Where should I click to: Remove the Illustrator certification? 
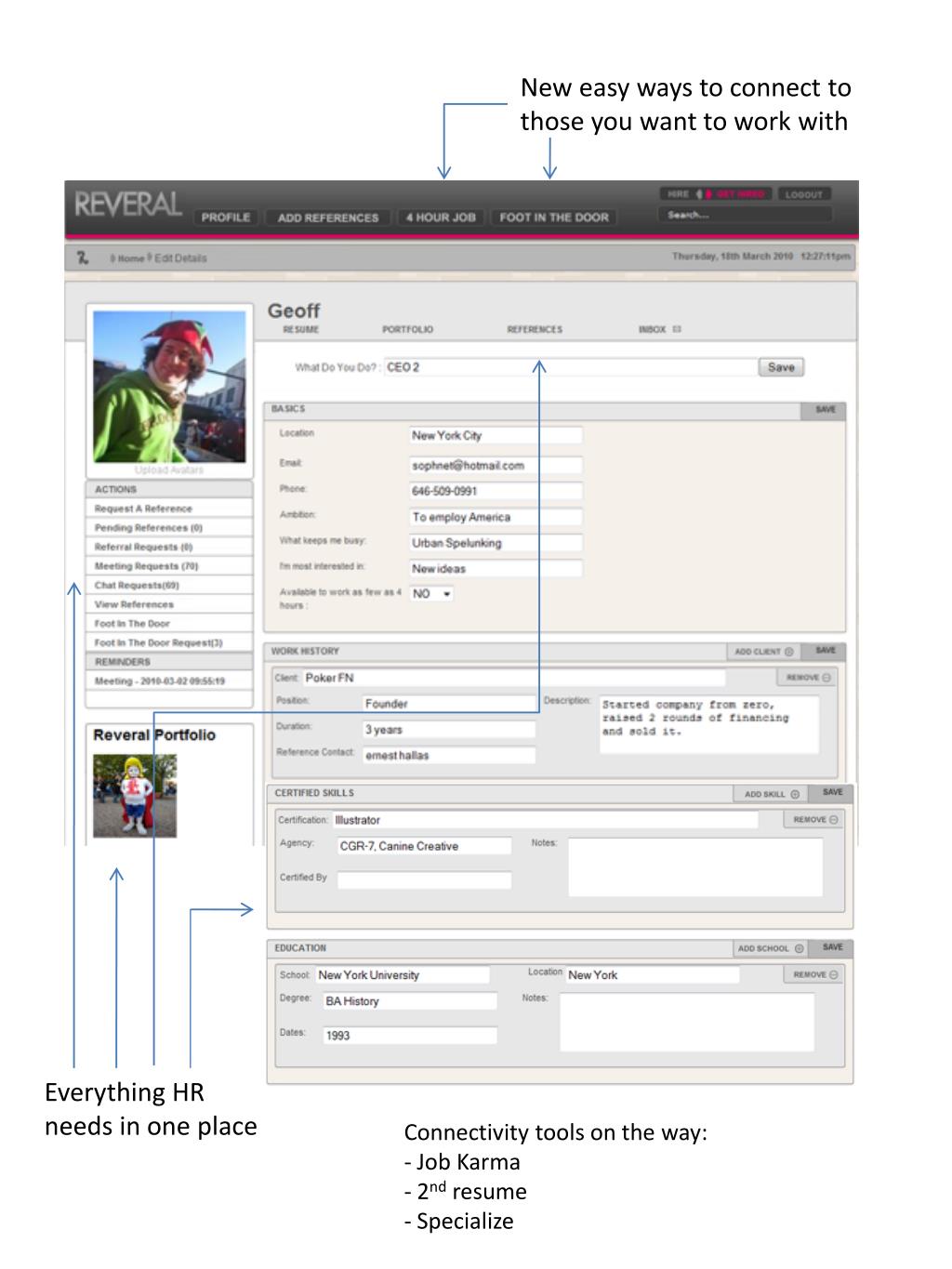[x=815, y=820]
